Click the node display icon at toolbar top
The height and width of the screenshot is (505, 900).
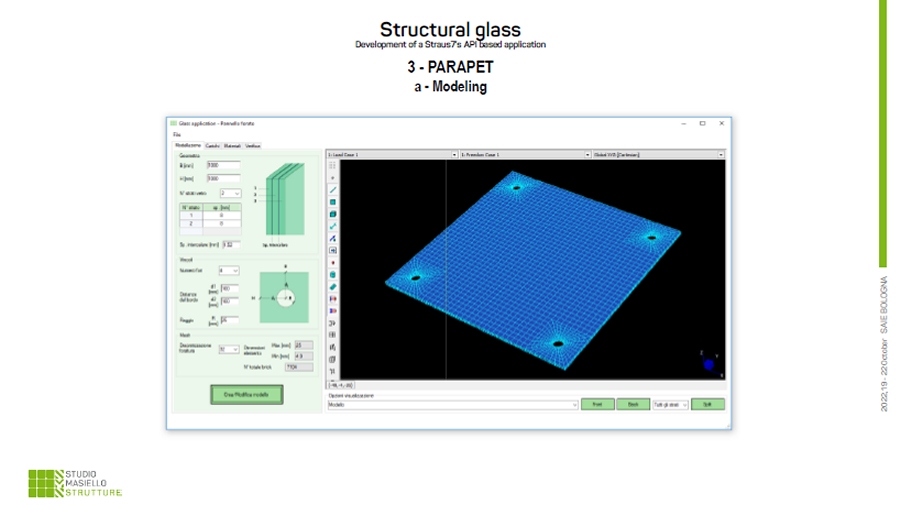pyautogui.click(x=333, y=176)
